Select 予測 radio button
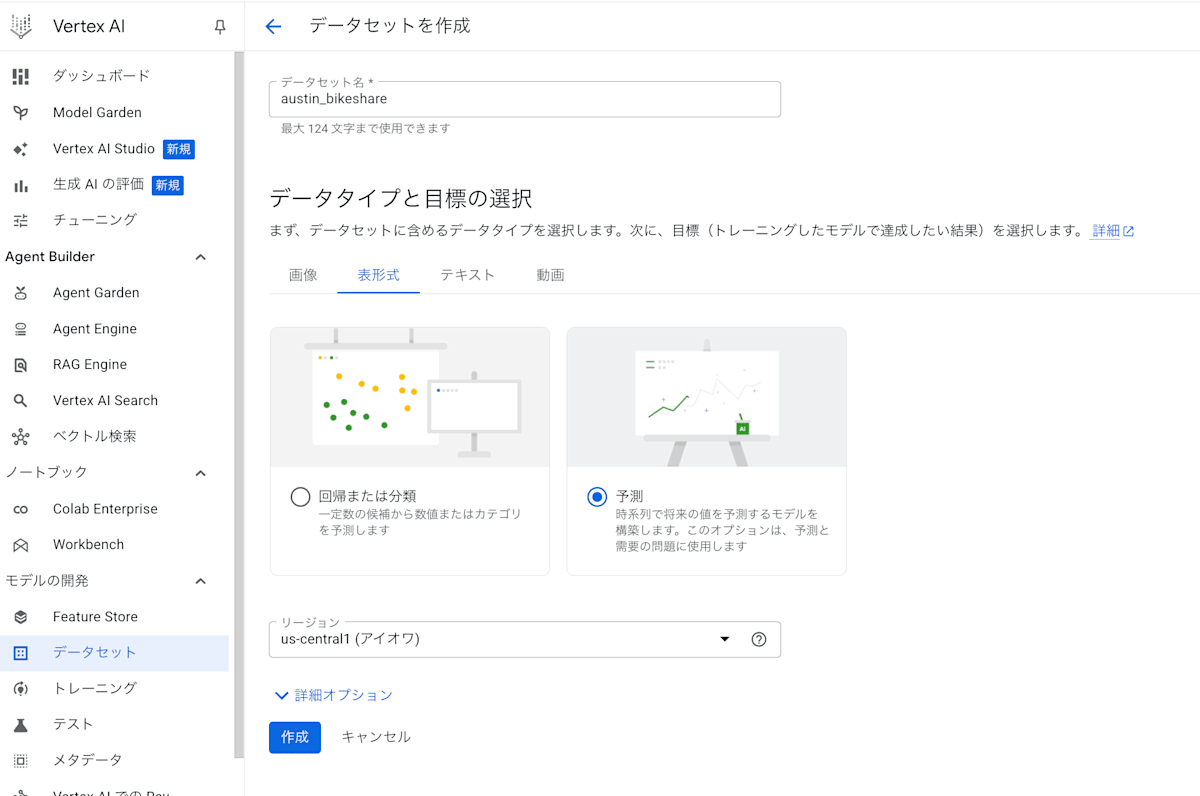Viewport: 1200px width, 796px height. tap(597, 497)
